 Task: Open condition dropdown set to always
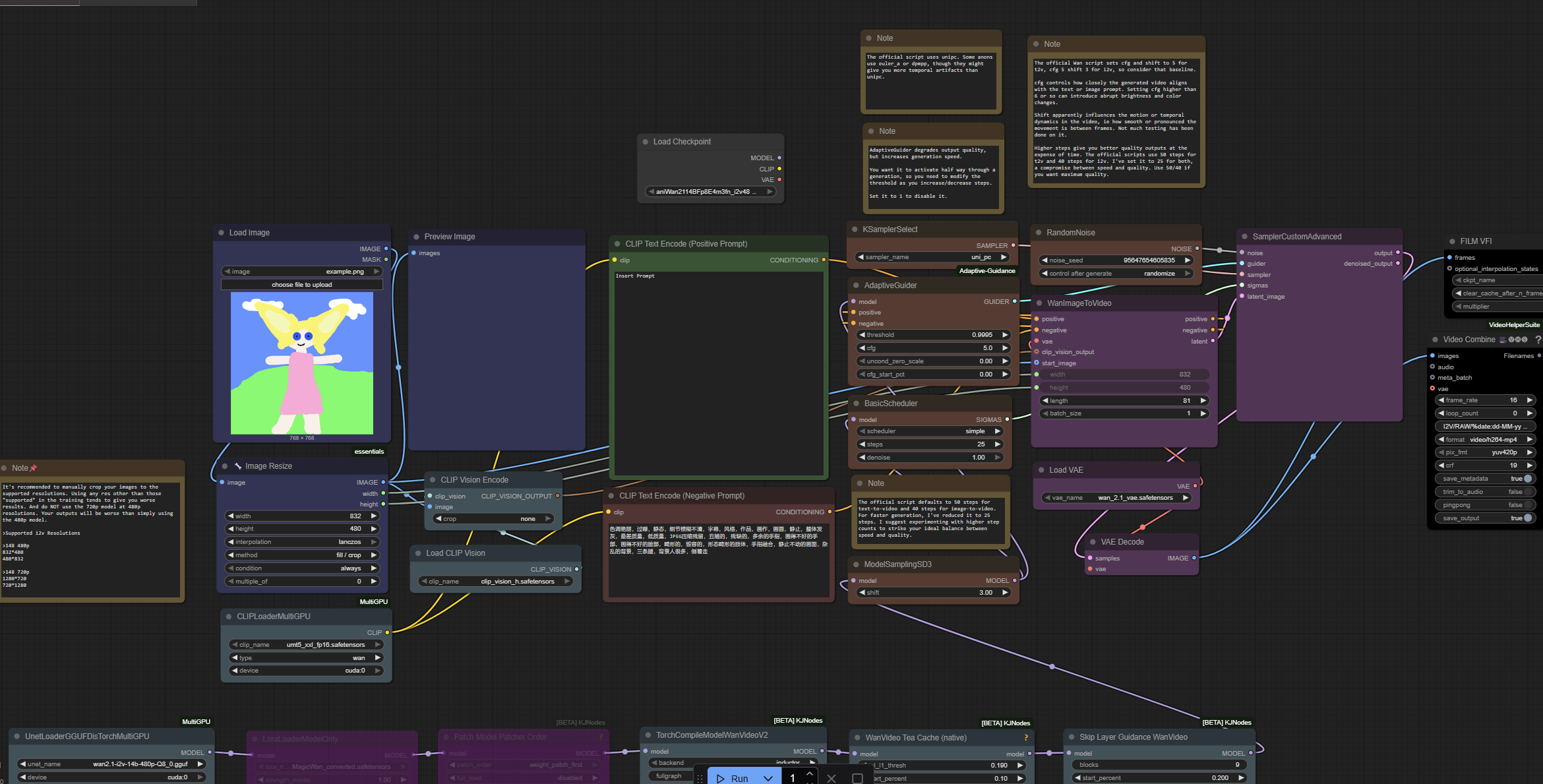(302, 568)
